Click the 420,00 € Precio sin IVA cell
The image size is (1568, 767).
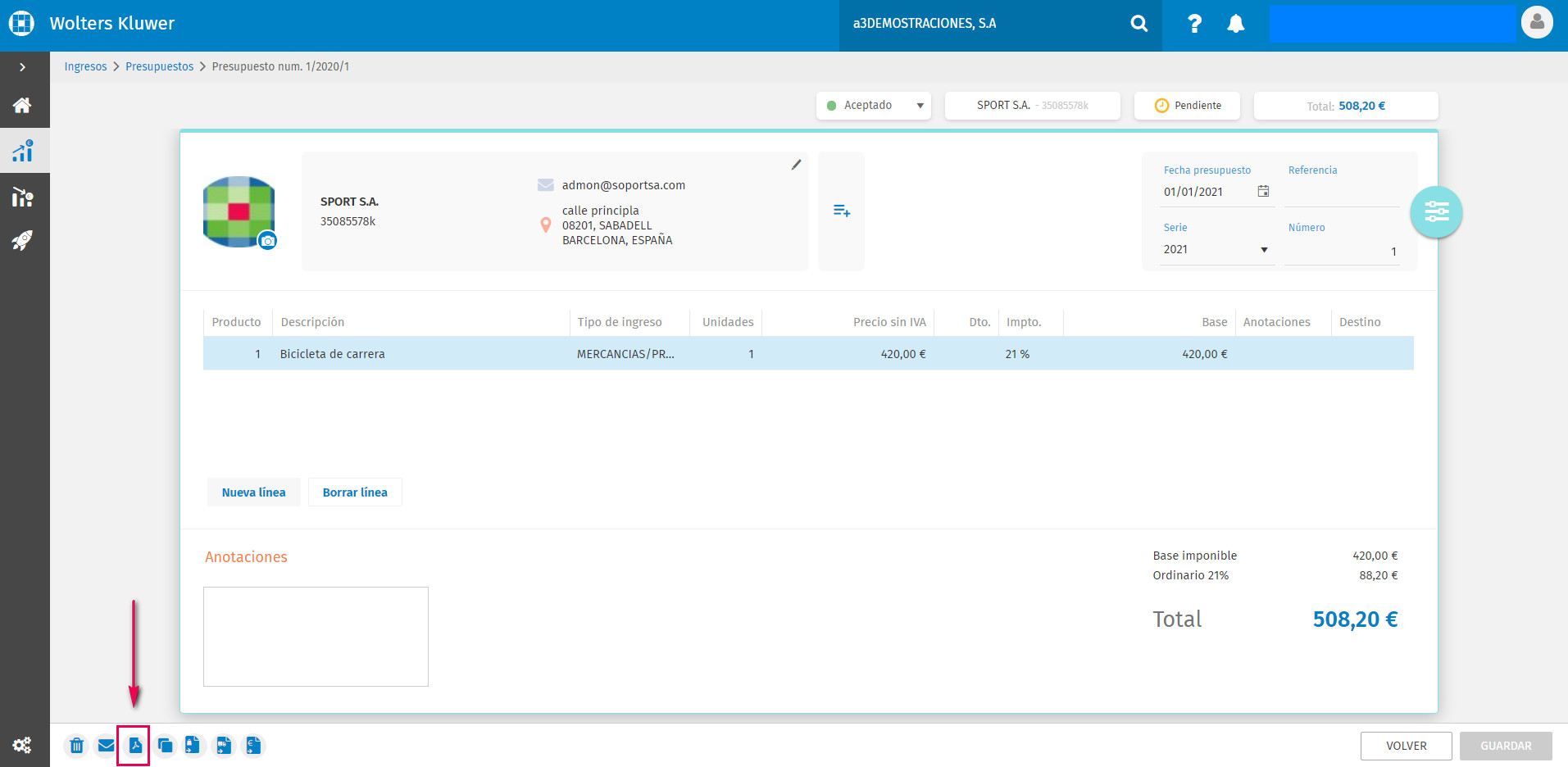tap(848, 354)
